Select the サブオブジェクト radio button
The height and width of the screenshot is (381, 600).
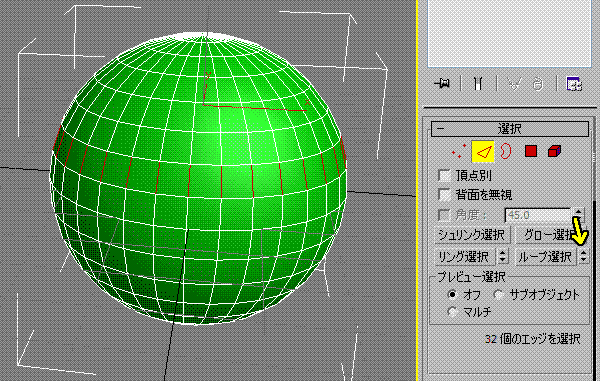[499, 295]
